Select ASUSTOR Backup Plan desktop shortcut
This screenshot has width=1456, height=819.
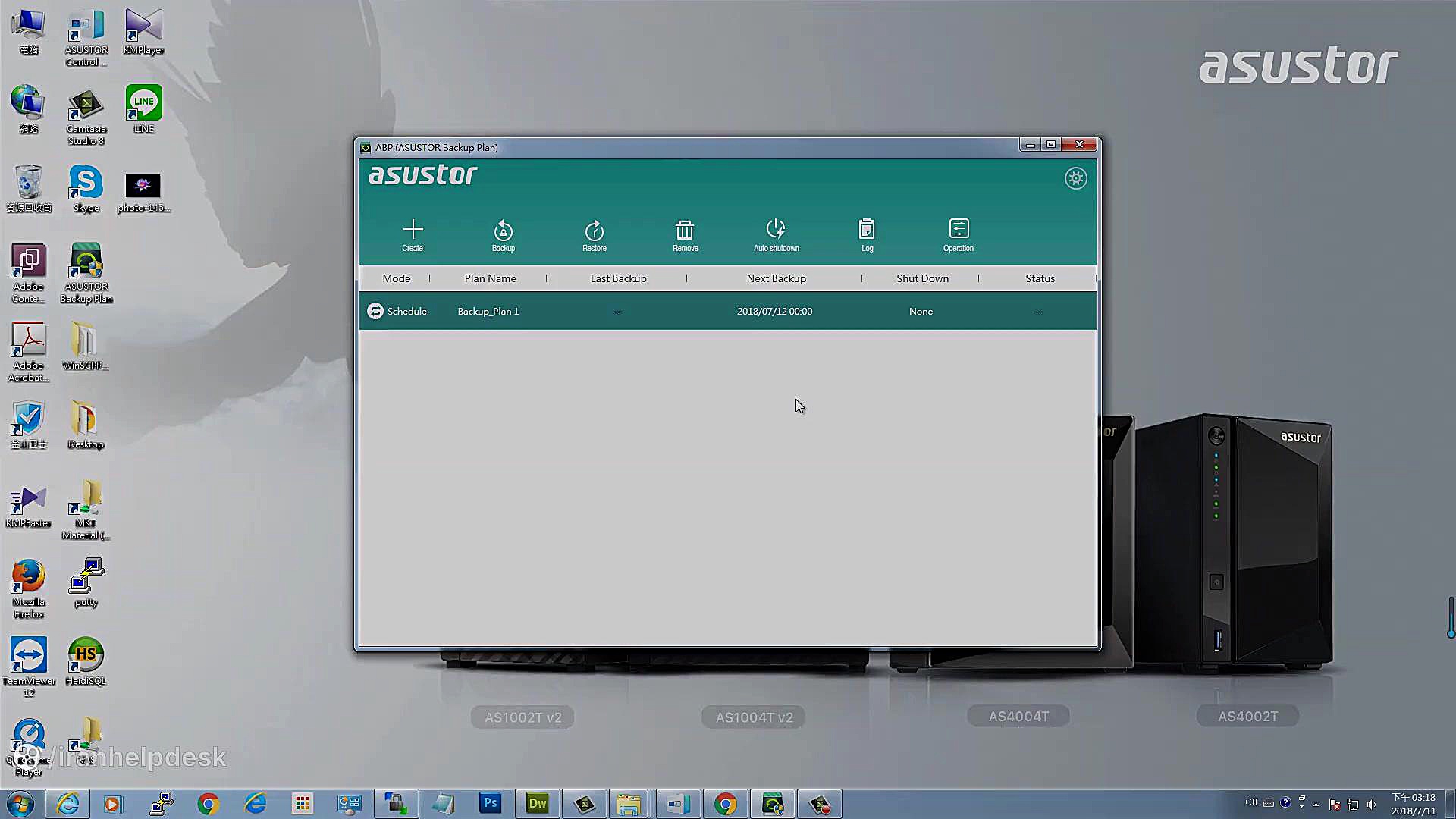86,273
